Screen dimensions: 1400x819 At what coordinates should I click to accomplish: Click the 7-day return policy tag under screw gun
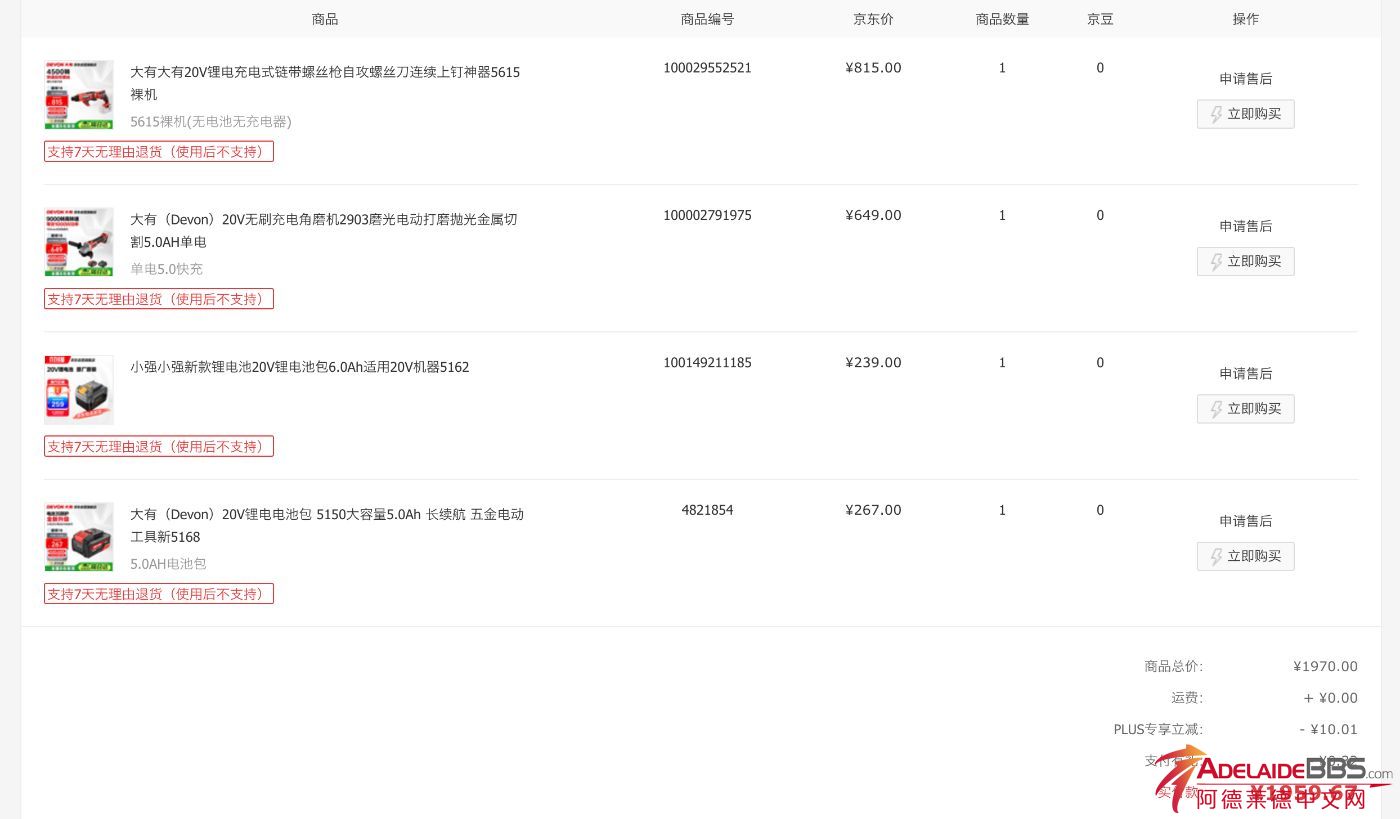(x=159, y=152)
